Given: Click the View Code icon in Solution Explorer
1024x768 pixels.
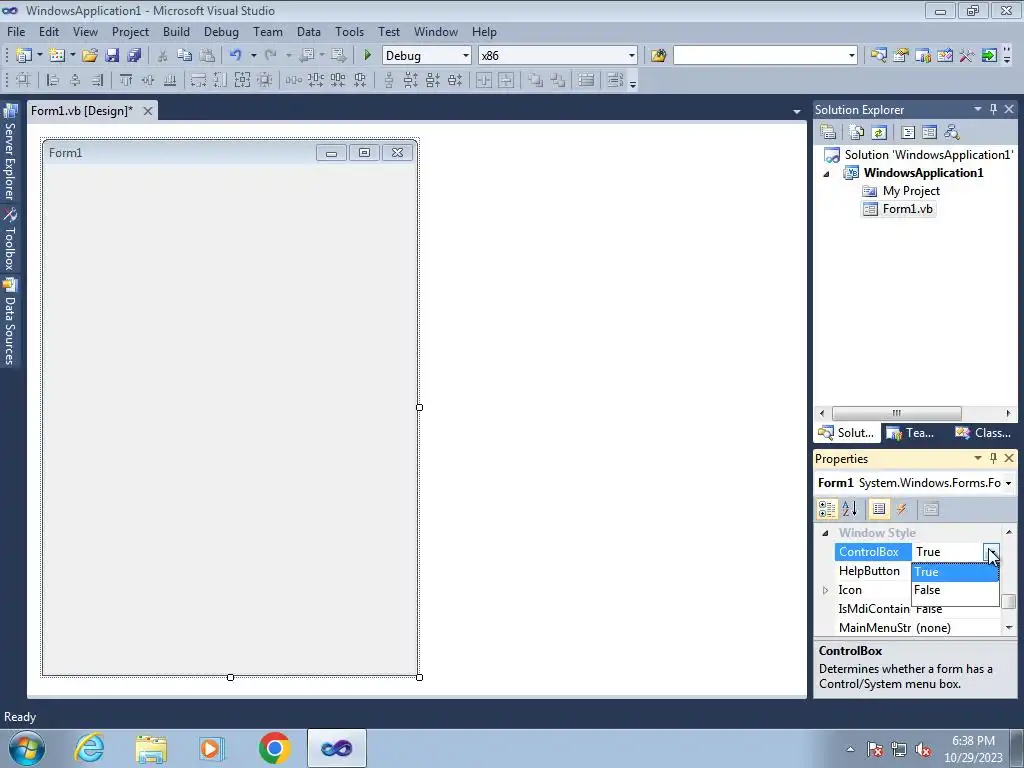Looking at the screenshot, I should (908, 133).
